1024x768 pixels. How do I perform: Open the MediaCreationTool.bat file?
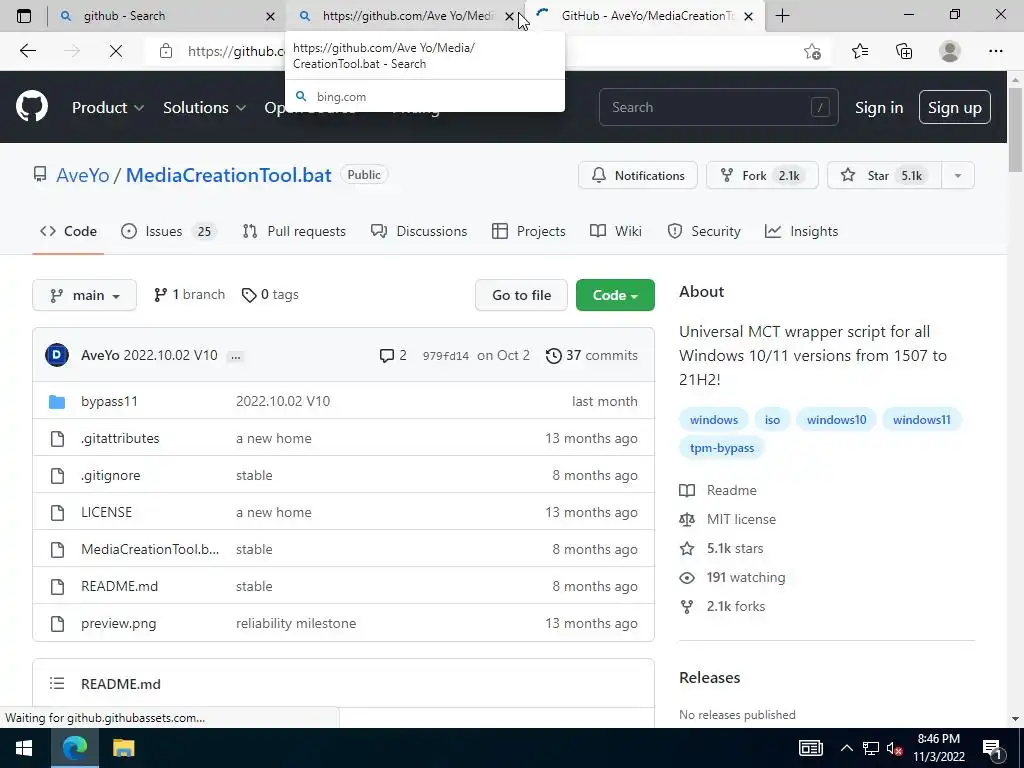(150, 549)
